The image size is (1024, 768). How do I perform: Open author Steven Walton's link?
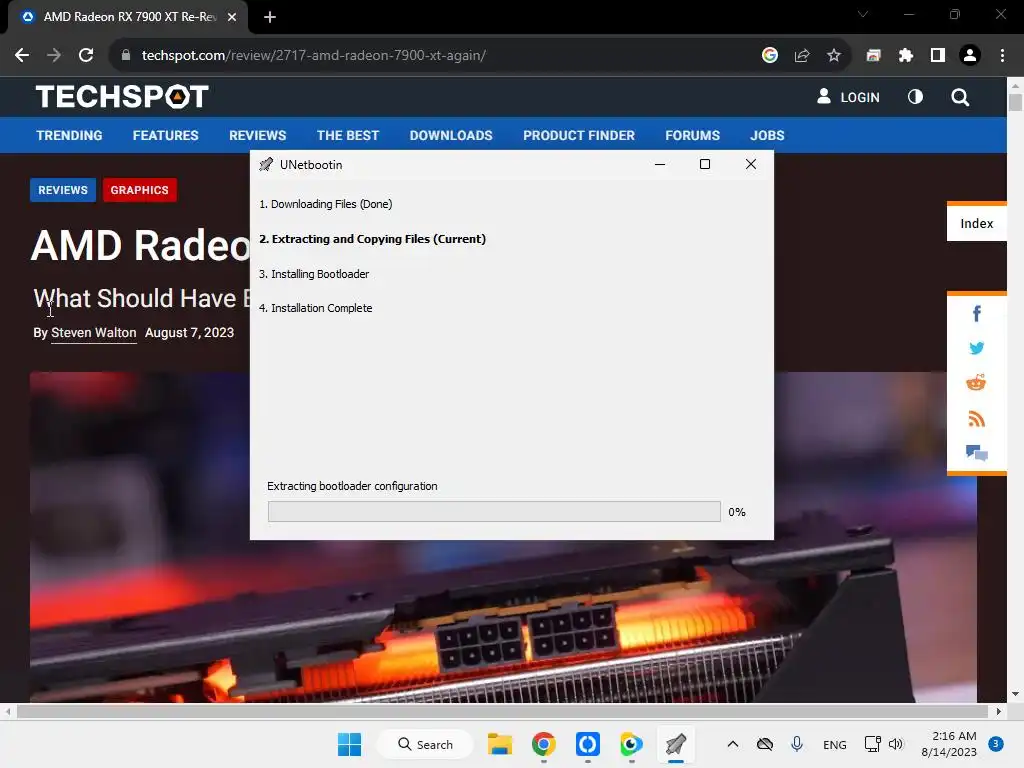pyautogui.click(x=93, y=332)
